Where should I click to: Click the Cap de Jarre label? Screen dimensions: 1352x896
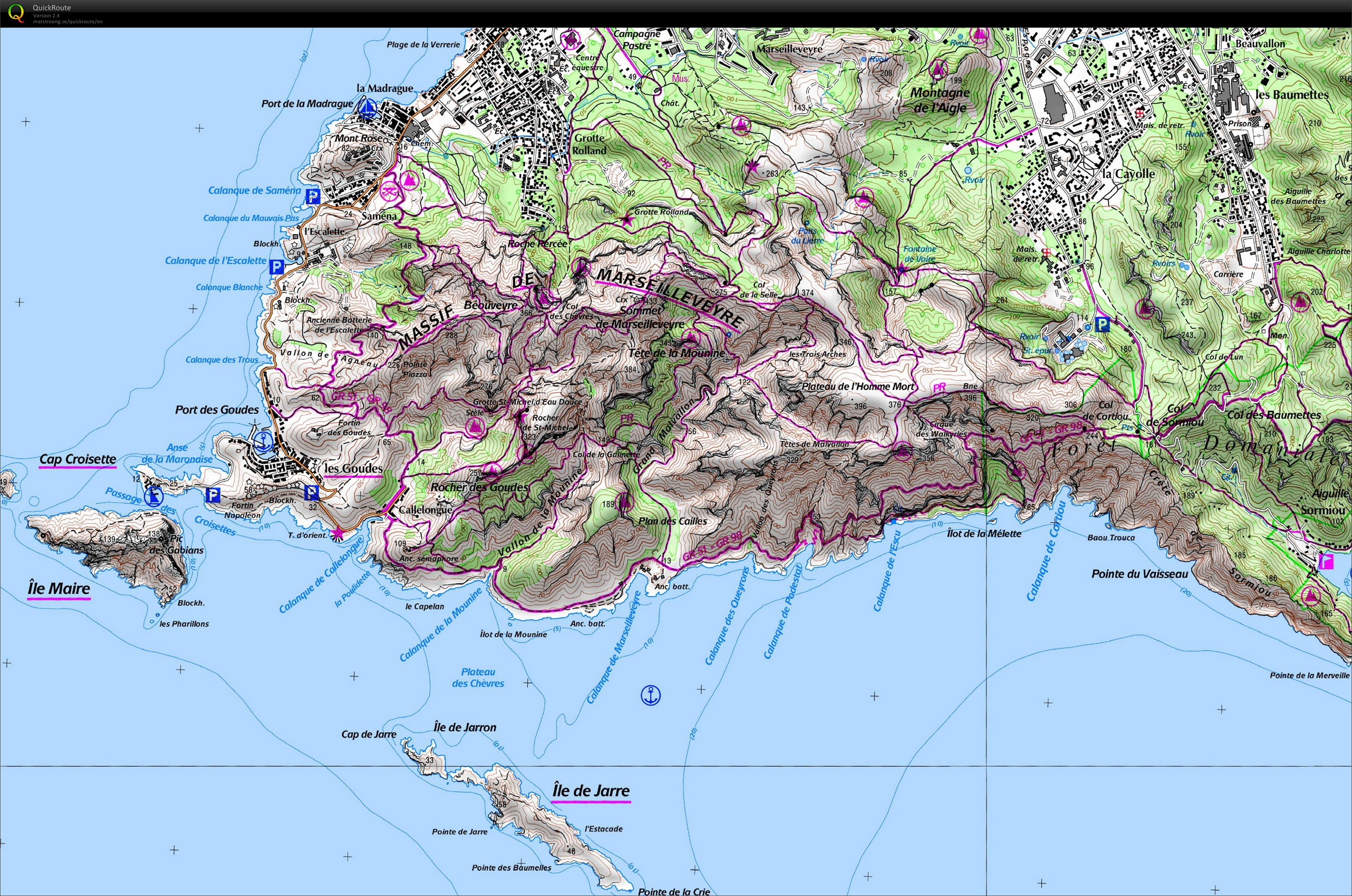click(369, 734)
